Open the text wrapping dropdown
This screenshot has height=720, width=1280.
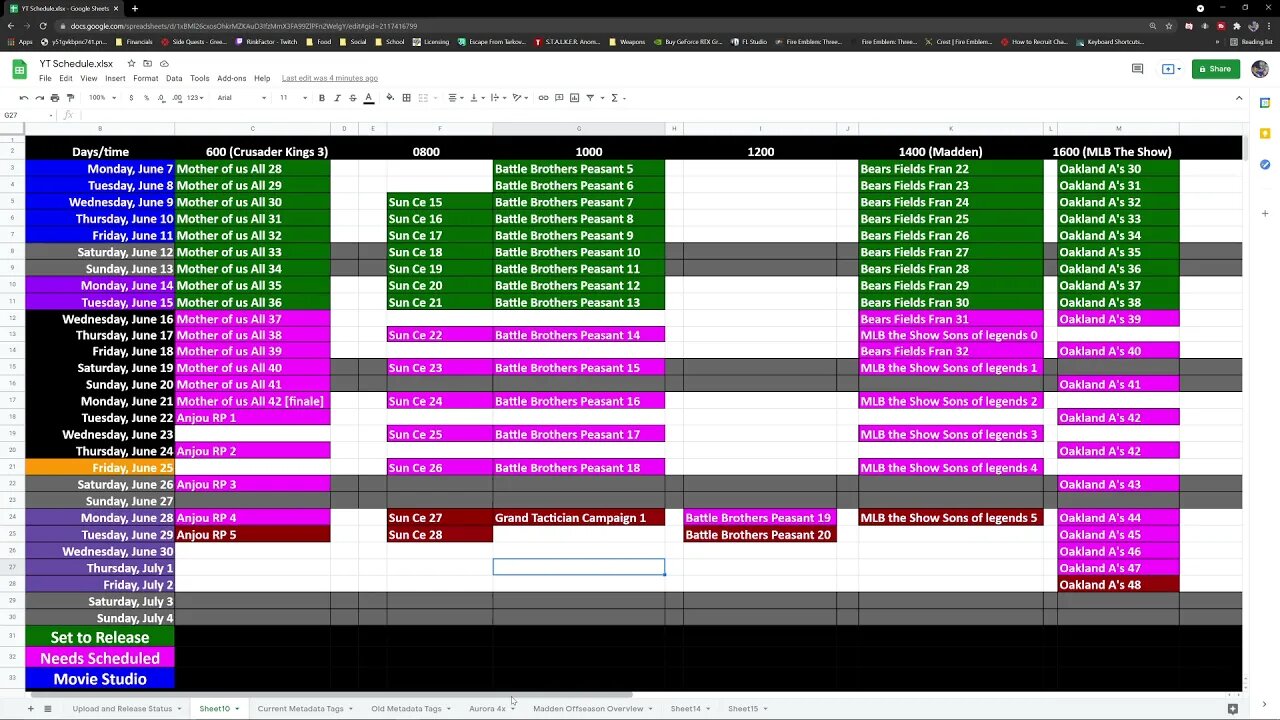[x=499, y=98]
